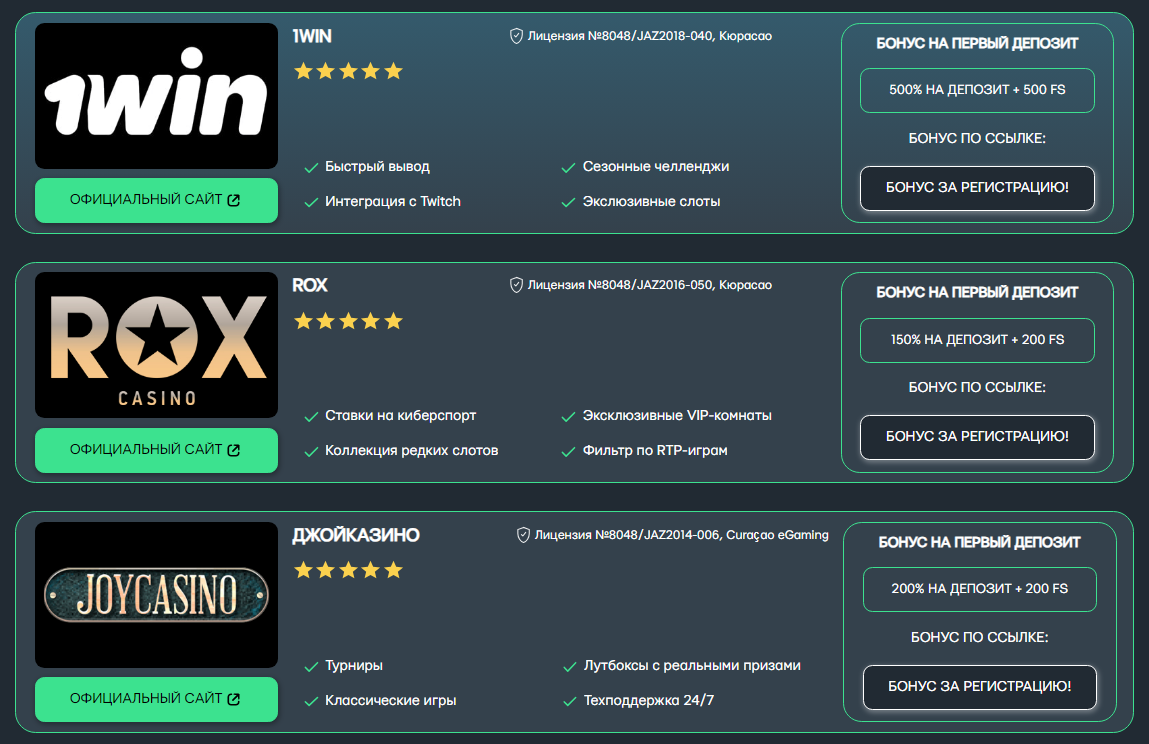Click the checkmark icon next to "Ставки на киберспорт"
This screenshot has height=744, width=1149.
tap(311, 417)
